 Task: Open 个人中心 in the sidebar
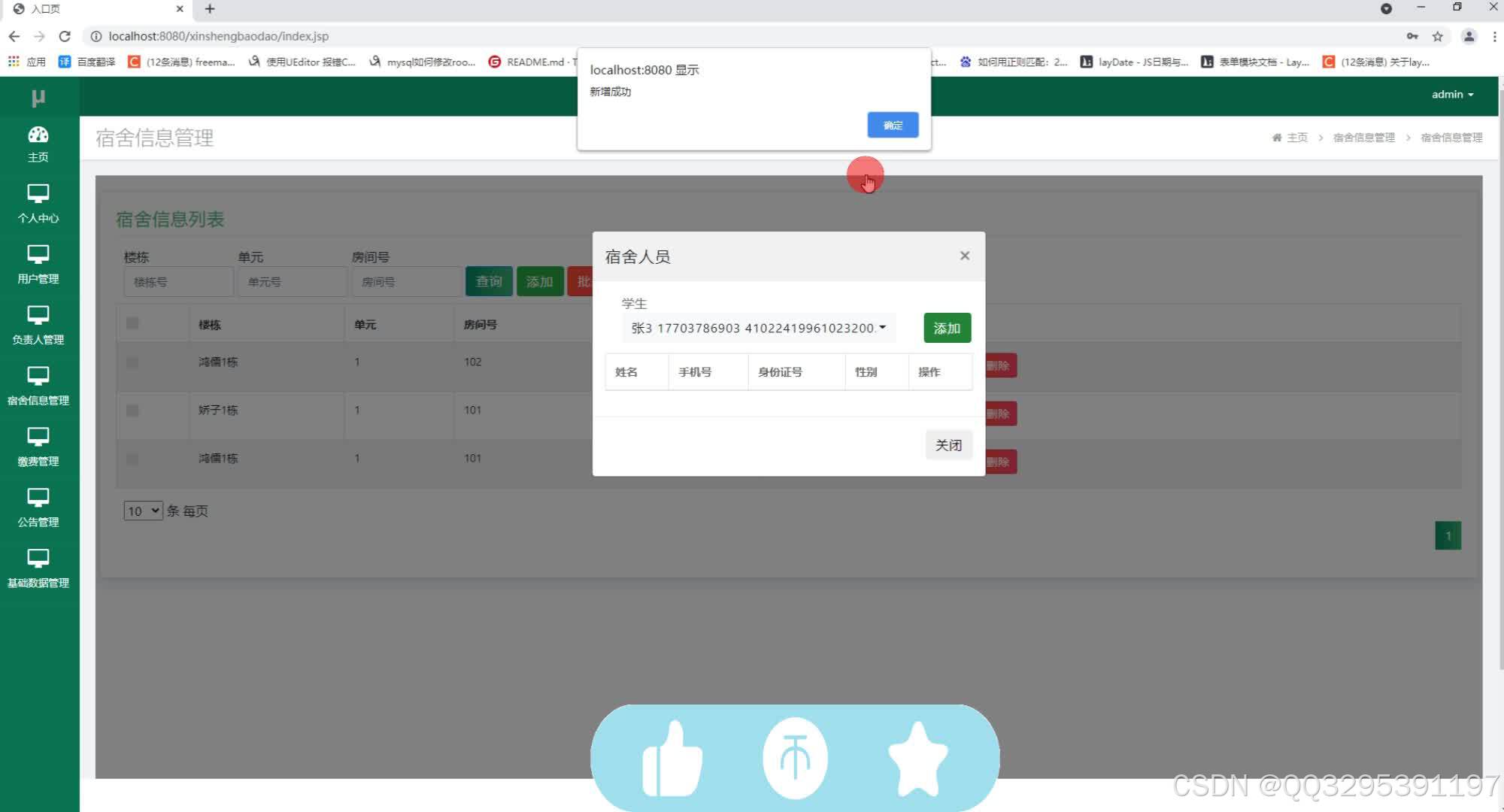(x=38, y=204)
